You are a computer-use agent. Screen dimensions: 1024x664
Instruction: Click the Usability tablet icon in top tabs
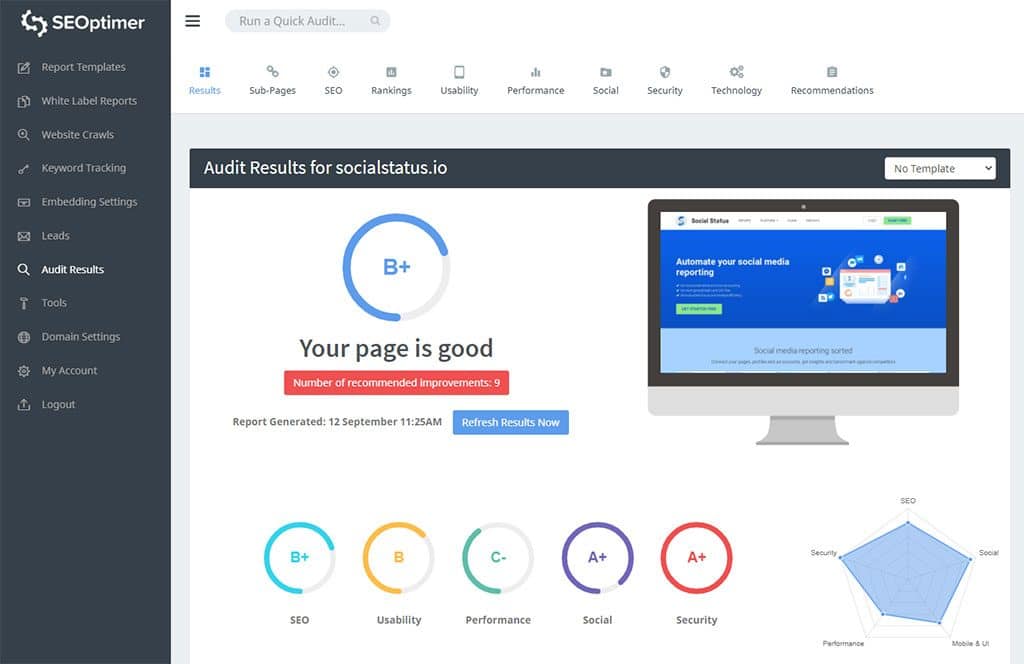(459, 72)
